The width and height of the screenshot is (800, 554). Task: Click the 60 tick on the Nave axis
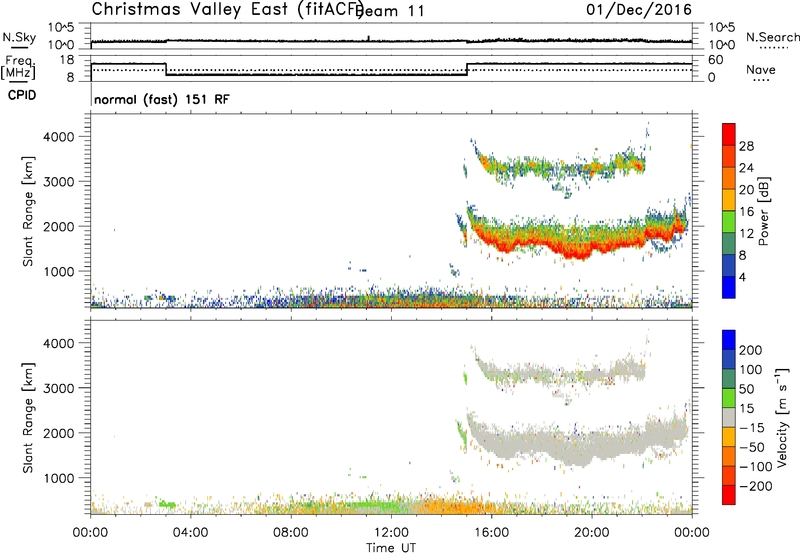point(716,60)
